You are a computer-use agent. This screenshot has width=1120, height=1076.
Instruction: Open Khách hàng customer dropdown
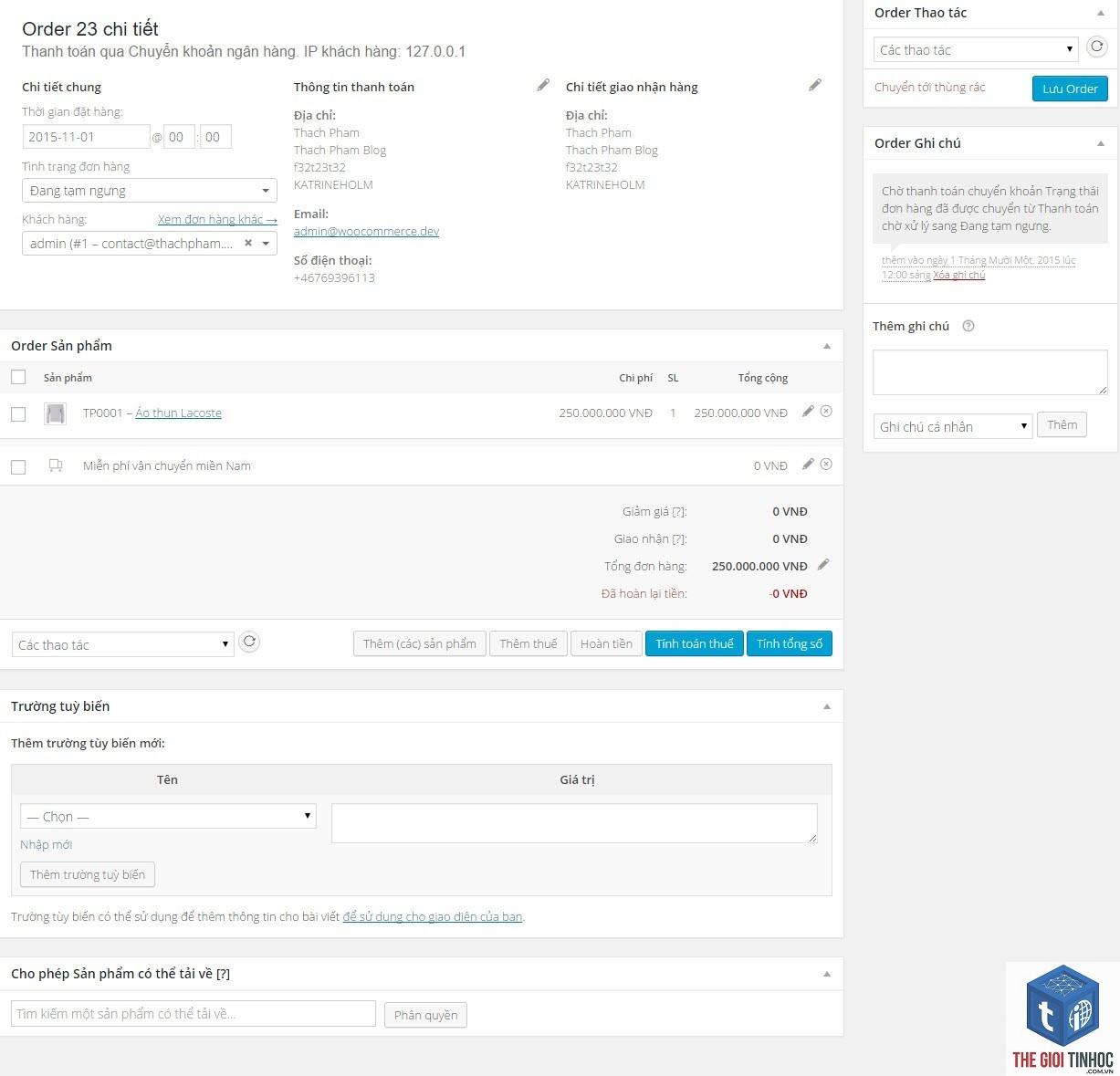[150, 243]
